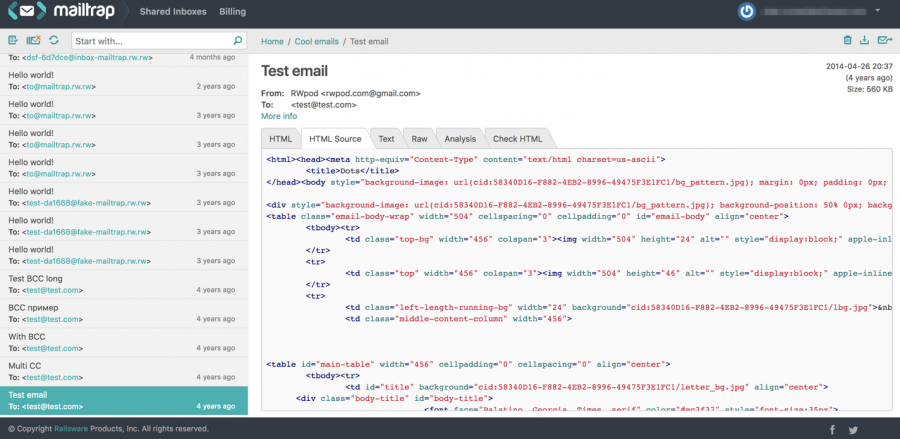Click the Size: 560 KB label
This screenshot has width=900, height=439.
pyautogui.click(x=870, y=90)
